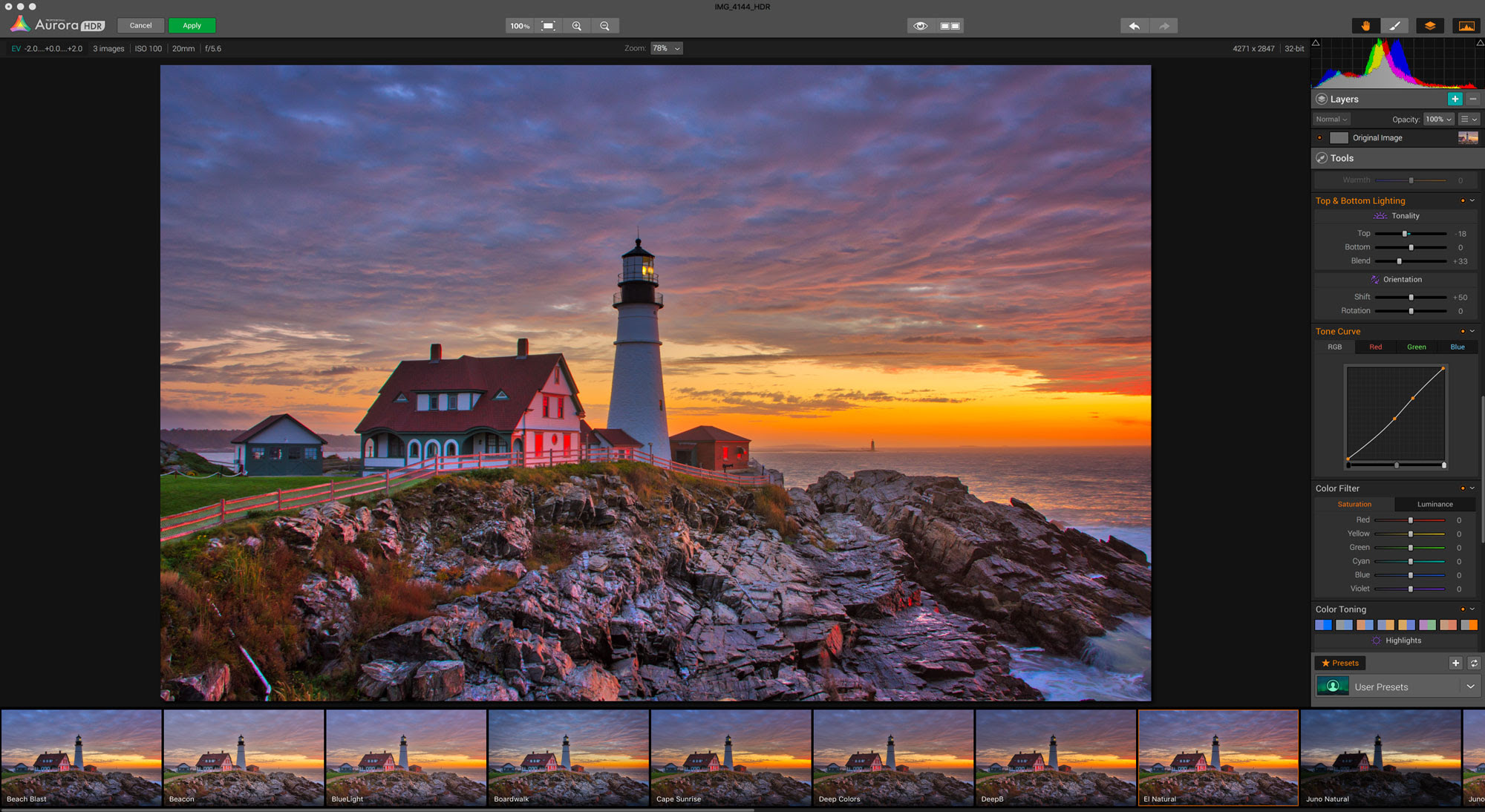Switch Tone Curve to Green channel
The height and width of the screenshot is (812, 1485).
pos(1417,347)
